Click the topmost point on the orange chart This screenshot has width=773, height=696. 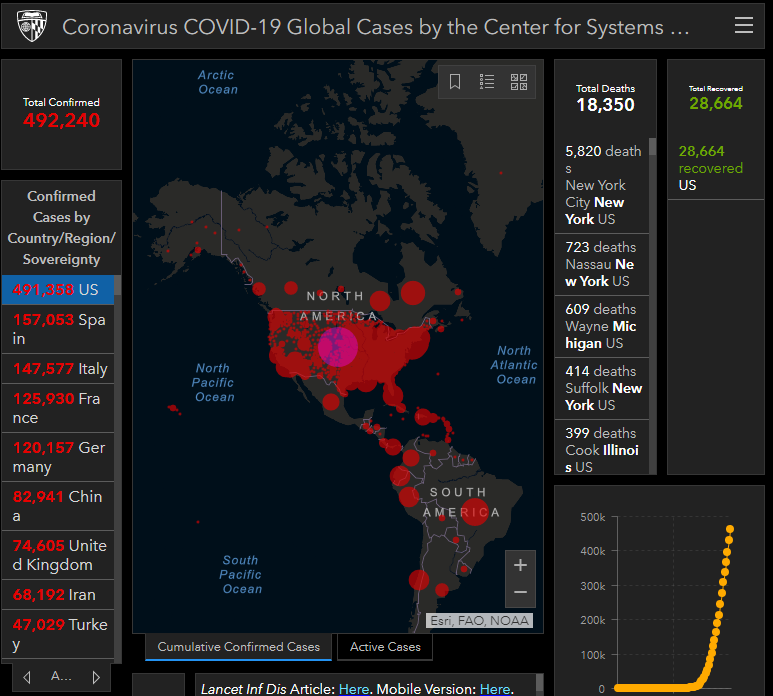point(730,529)
